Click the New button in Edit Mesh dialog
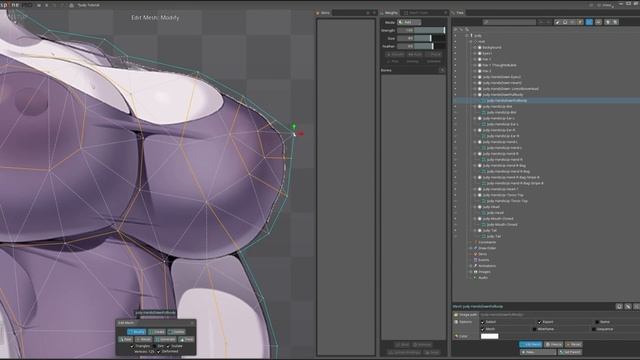This screenshot has height=360, width=640. tap(126, 339)
